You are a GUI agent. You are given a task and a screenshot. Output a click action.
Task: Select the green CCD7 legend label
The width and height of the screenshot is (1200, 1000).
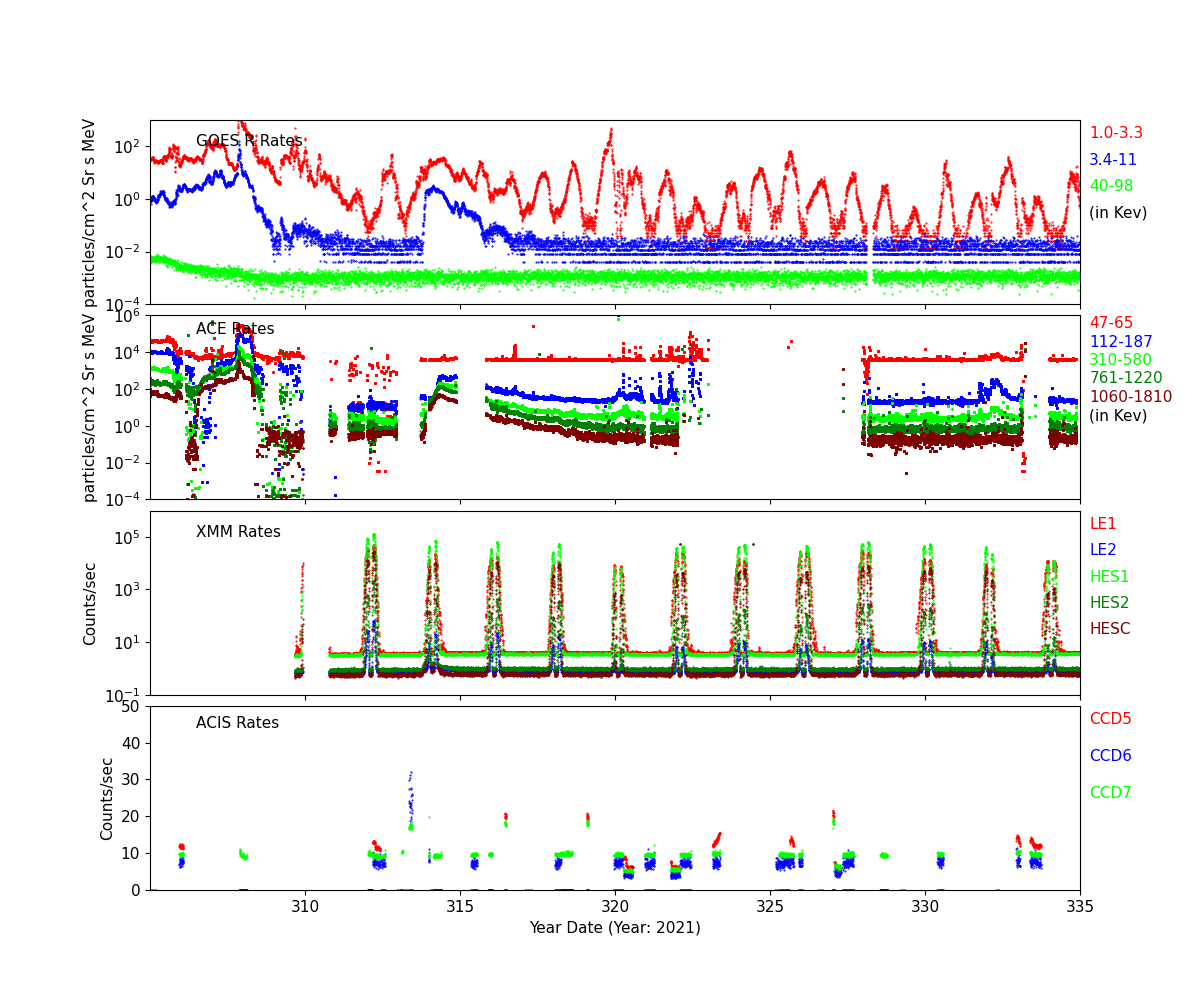1110,793
